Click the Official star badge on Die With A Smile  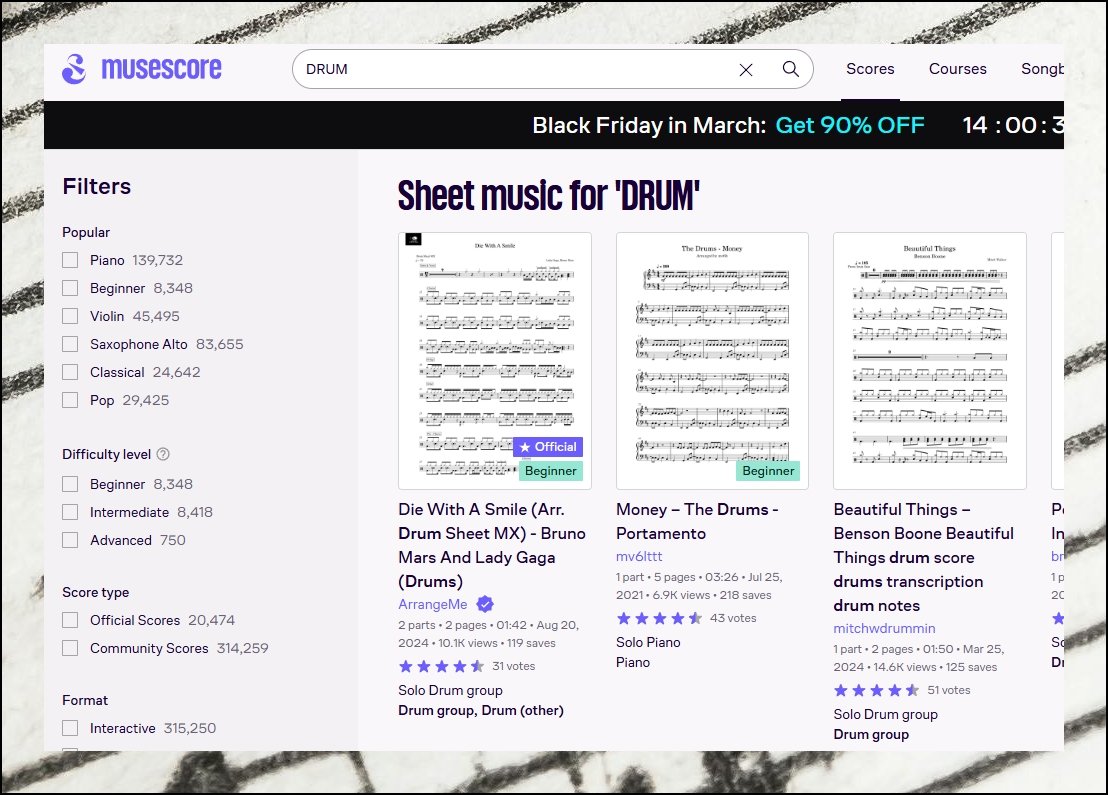[548, 447]
